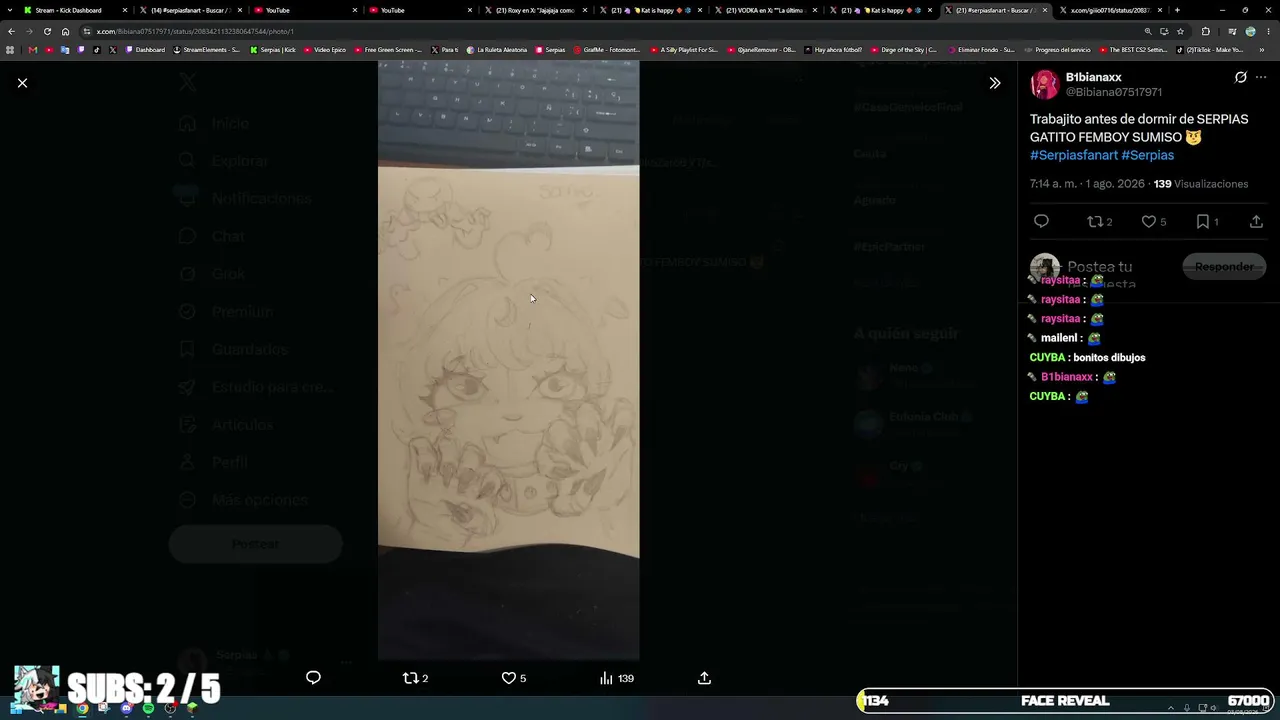The width and height of the screenshot is (1280, 720).
Task: Go back in browser history
Action: tap(11, 31)
